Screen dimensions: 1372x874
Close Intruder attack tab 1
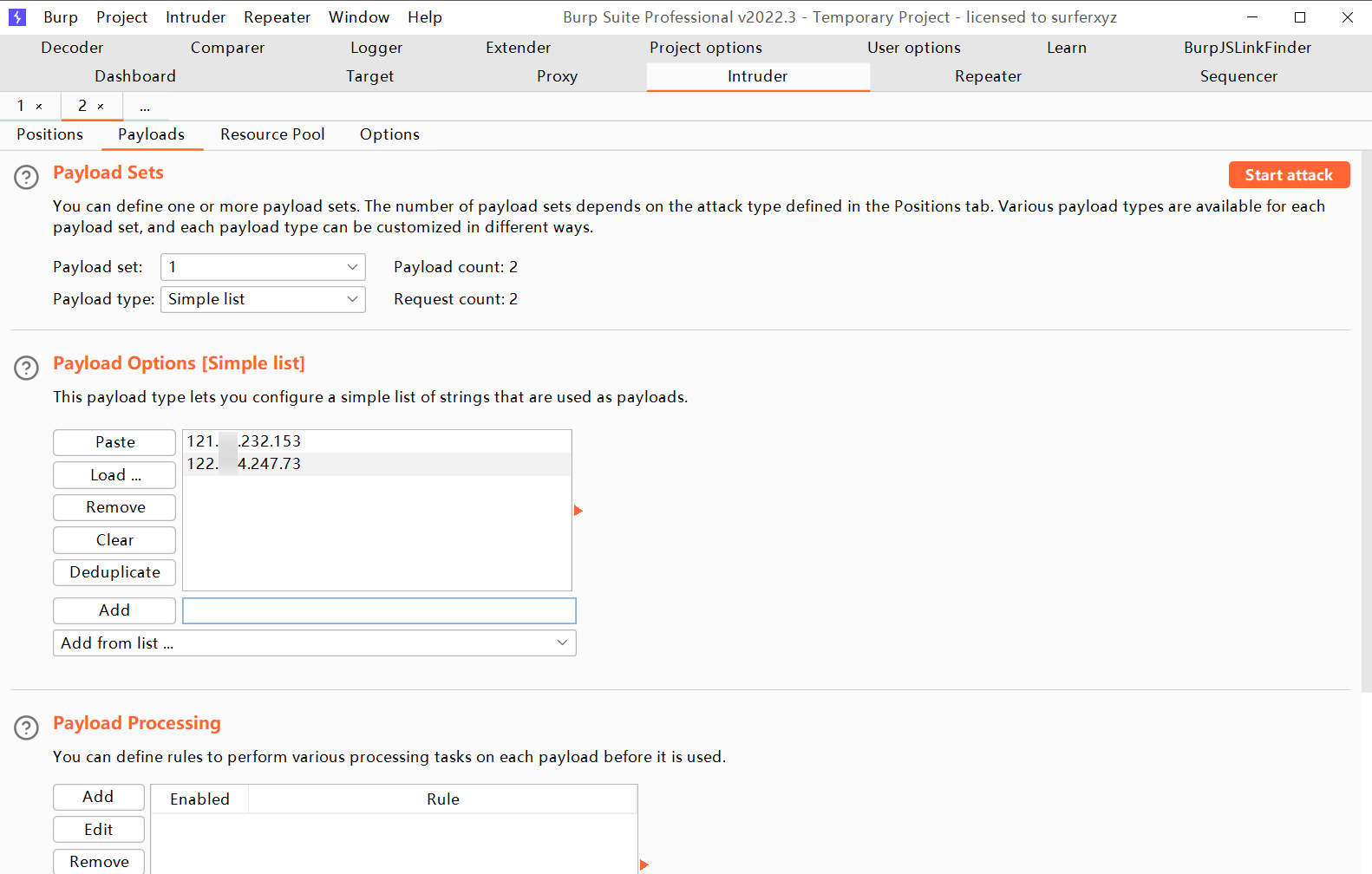(x=39, y=106)
